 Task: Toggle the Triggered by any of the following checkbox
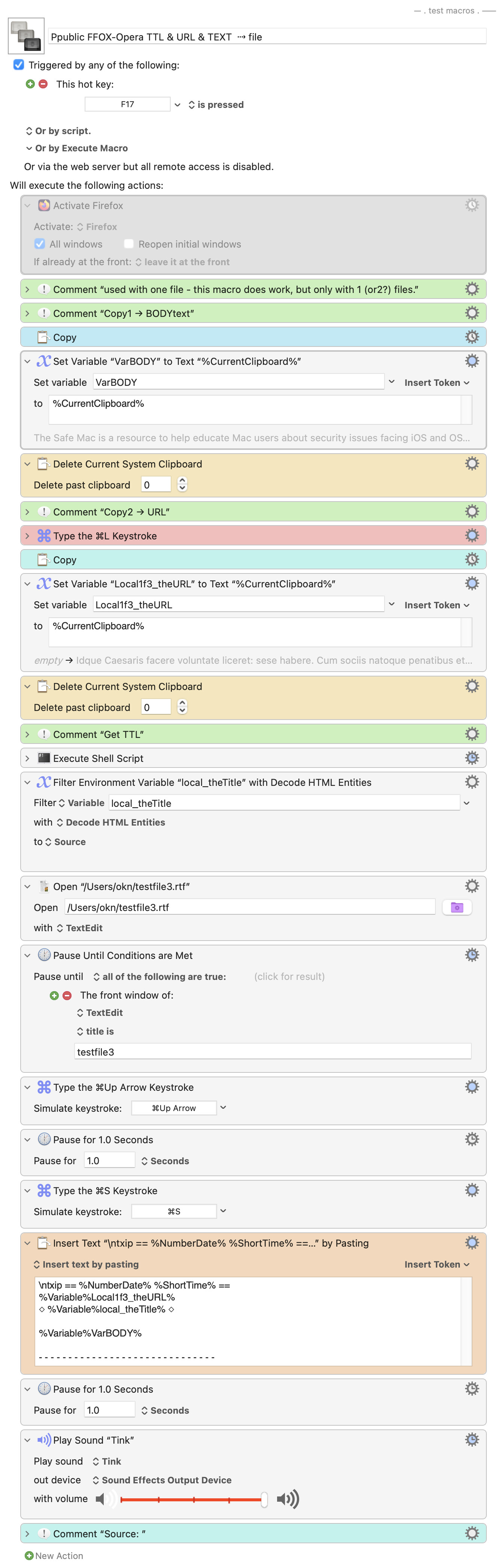coord(19,64)
